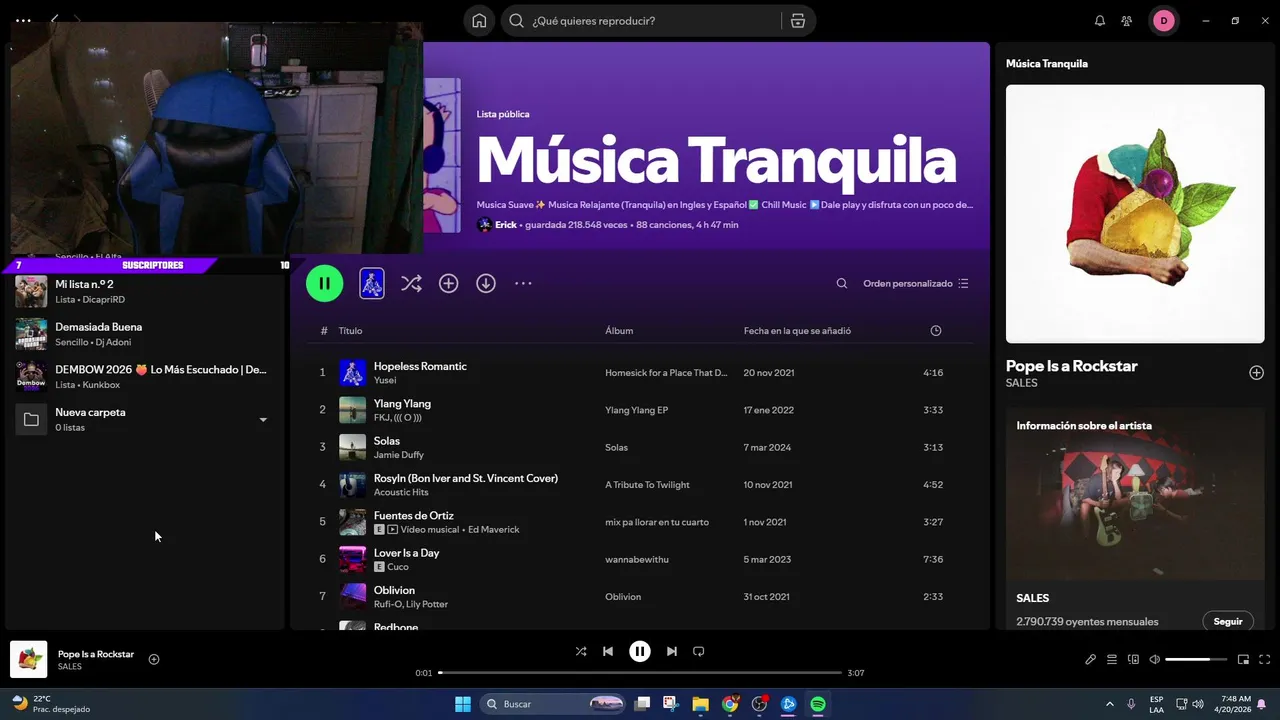Open the artist link Yusei
Viewport: 1280px width, 720px height.
click(x=385, y=381)
